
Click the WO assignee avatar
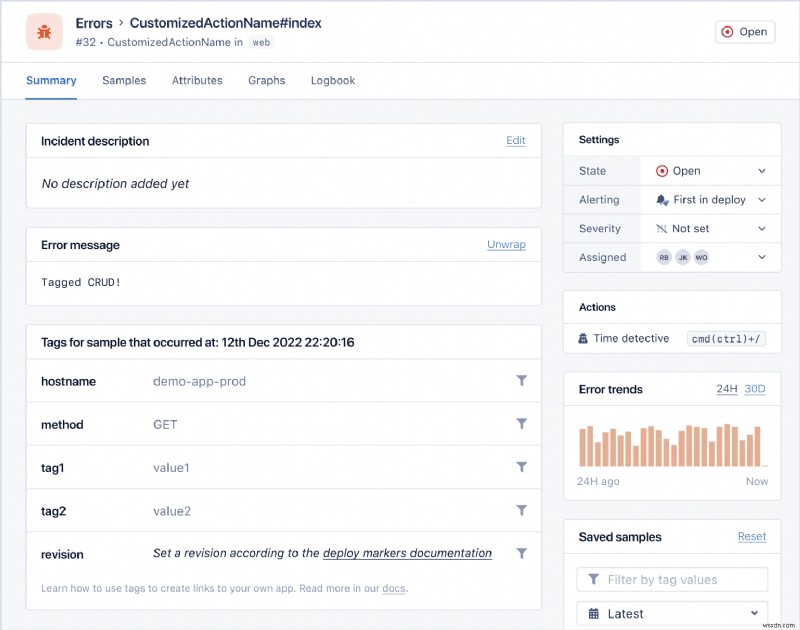click(702, 258)
